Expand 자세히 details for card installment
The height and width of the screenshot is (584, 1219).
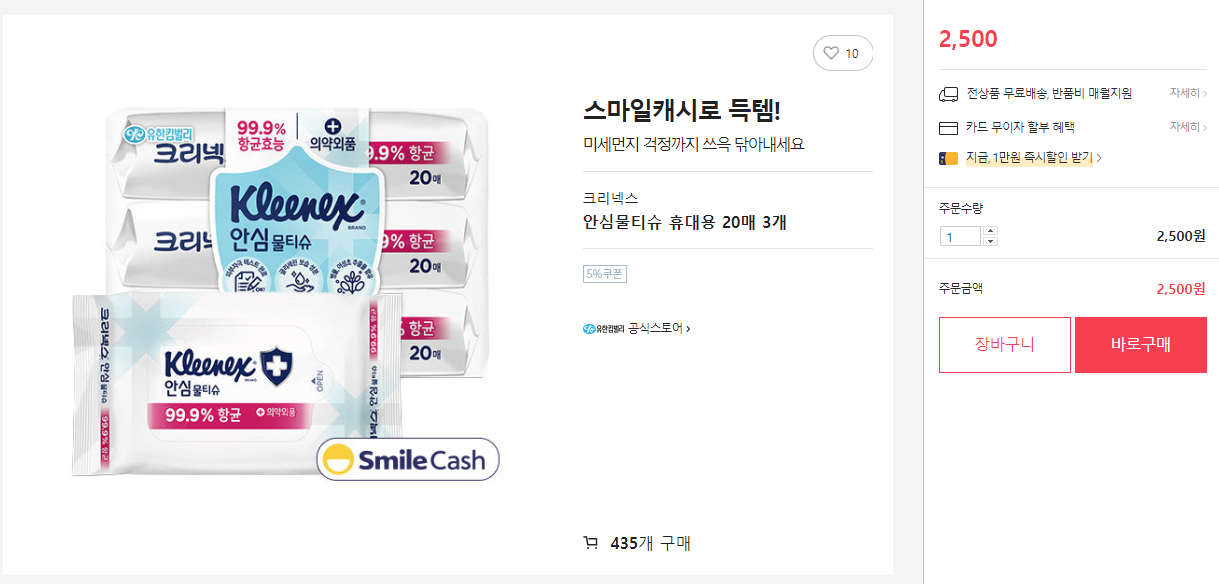[1187, 127]
